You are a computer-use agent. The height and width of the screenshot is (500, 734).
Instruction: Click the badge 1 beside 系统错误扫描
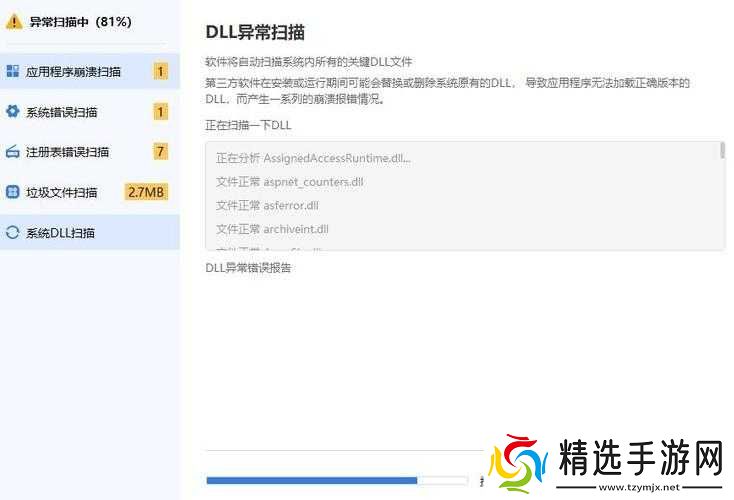[161, 111]
